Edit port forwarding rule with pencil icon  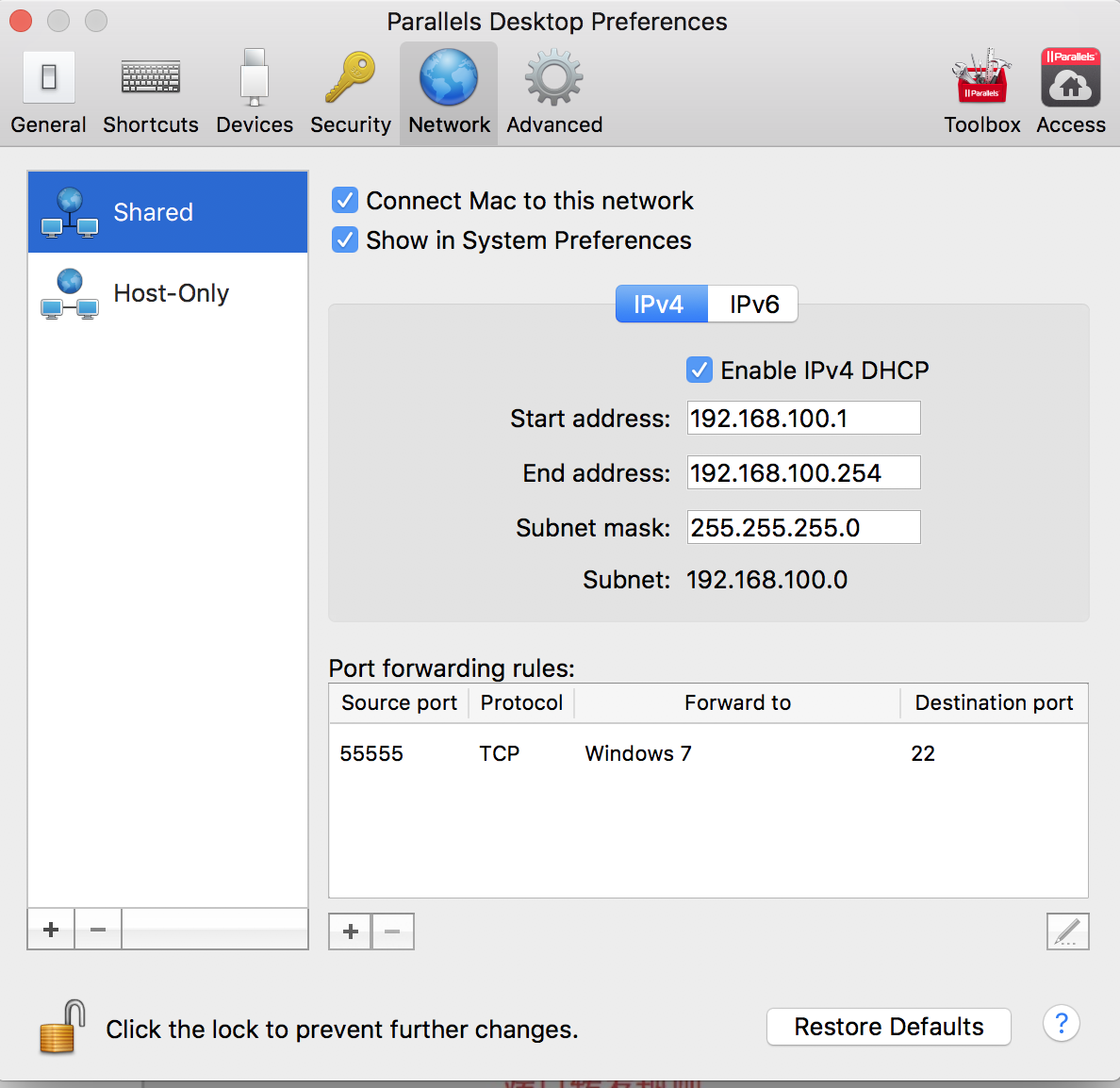pos(1068,931)
